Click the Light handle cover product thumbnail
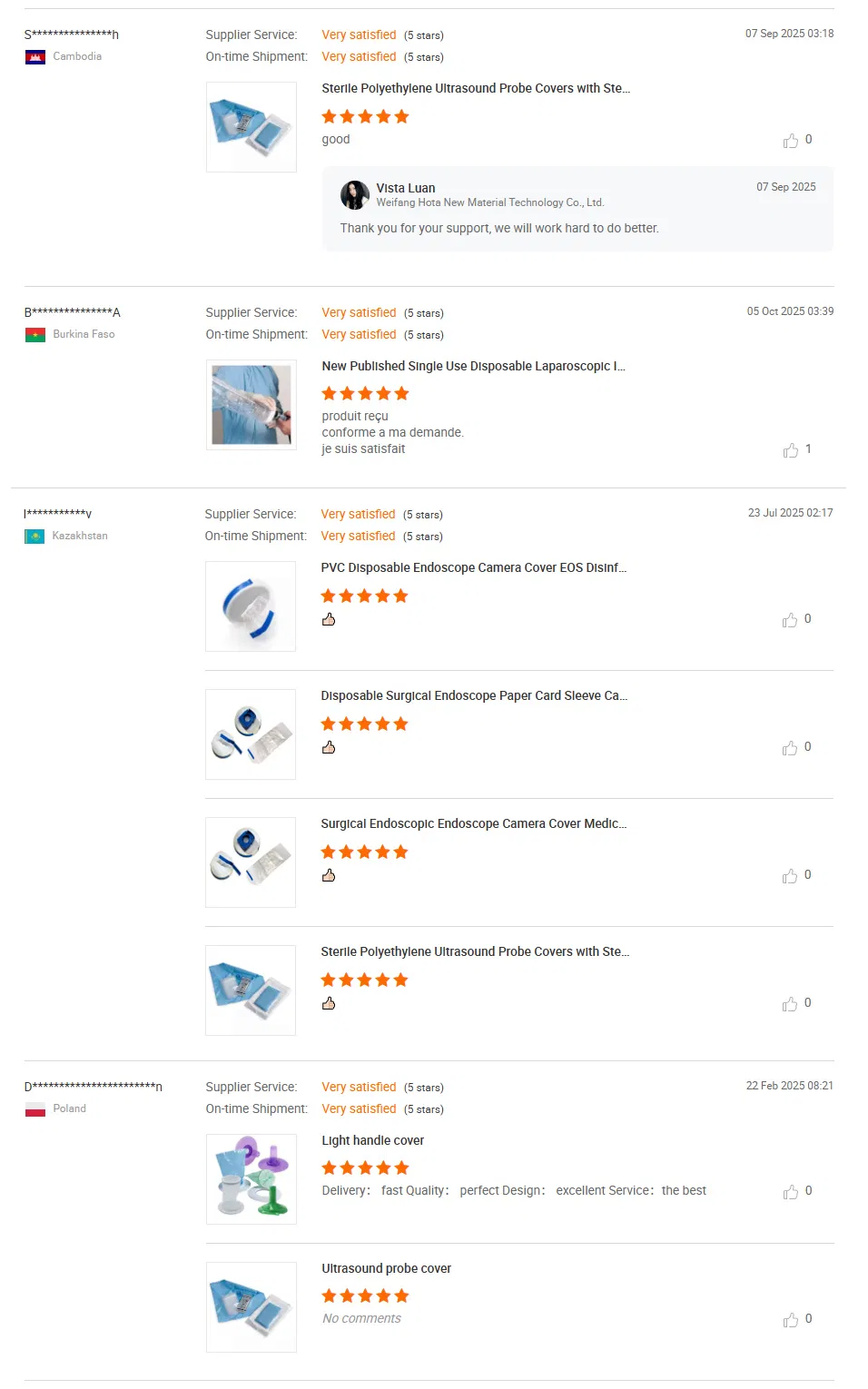Viewport: 868px width, 1389px height. tap(252, 1179)
